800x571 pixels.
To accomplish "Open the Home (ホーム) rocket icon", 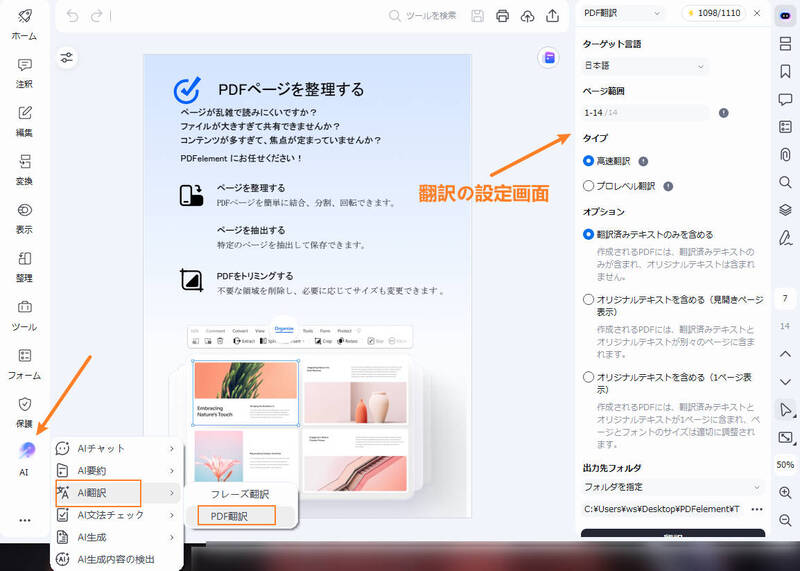I will [24, 23].
